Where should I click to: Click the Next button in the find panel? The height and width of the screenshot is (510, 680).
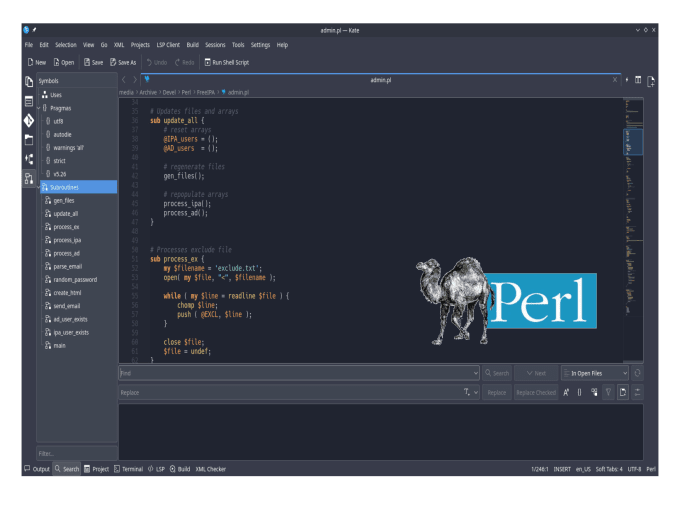[536, 373]
